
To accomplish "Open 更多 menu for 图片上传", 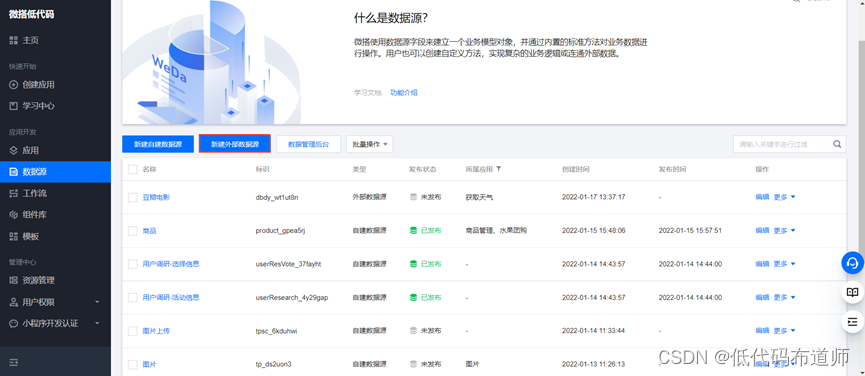I will [x=784, y=331].
